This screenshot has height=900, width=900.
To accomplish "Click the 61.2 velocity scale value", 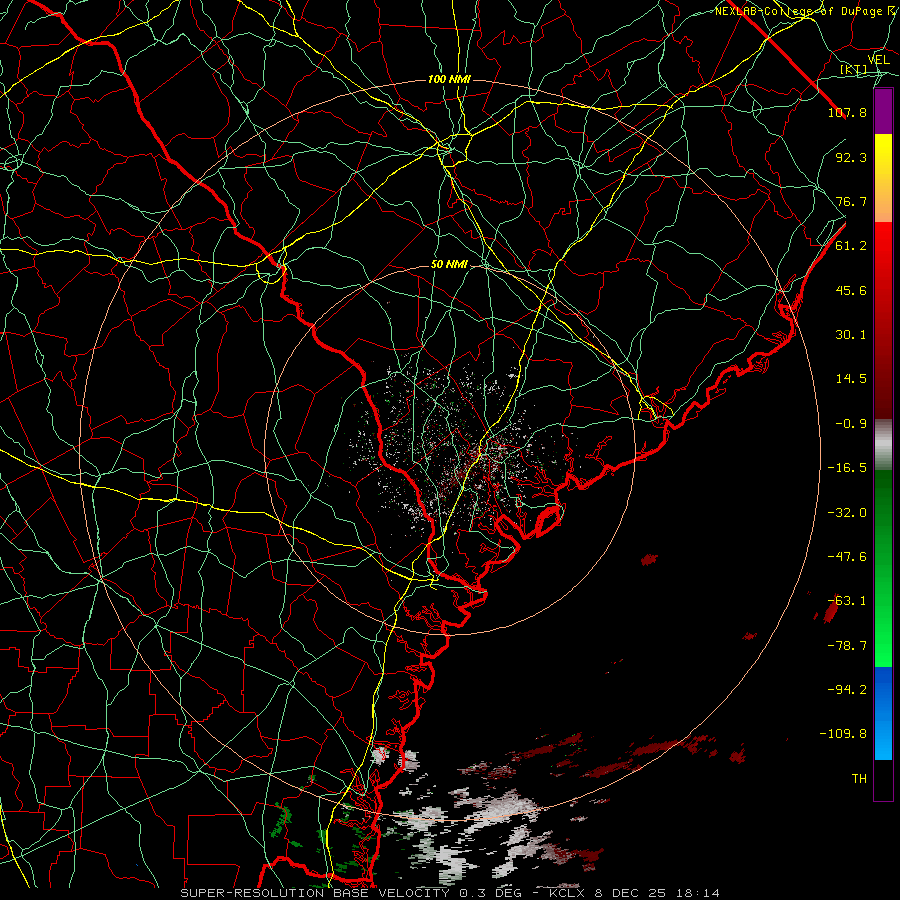I will coord(851,246).
